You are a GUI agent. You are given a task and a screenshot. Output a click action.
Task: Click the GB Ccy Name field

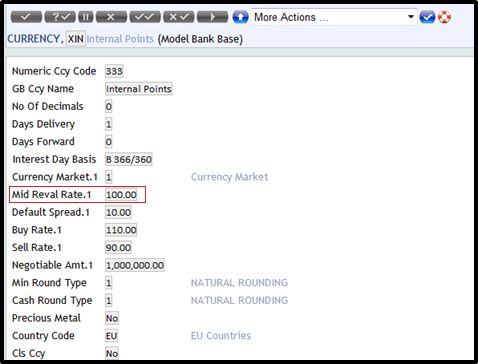tap(139, 89)
